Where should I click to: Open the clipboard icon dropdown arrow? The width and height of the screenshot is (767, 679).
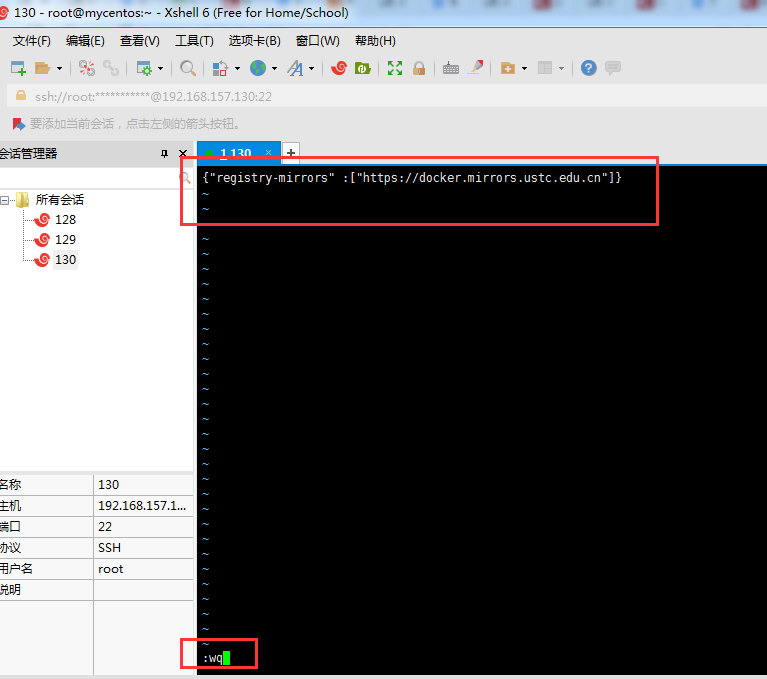click(238, 68)
